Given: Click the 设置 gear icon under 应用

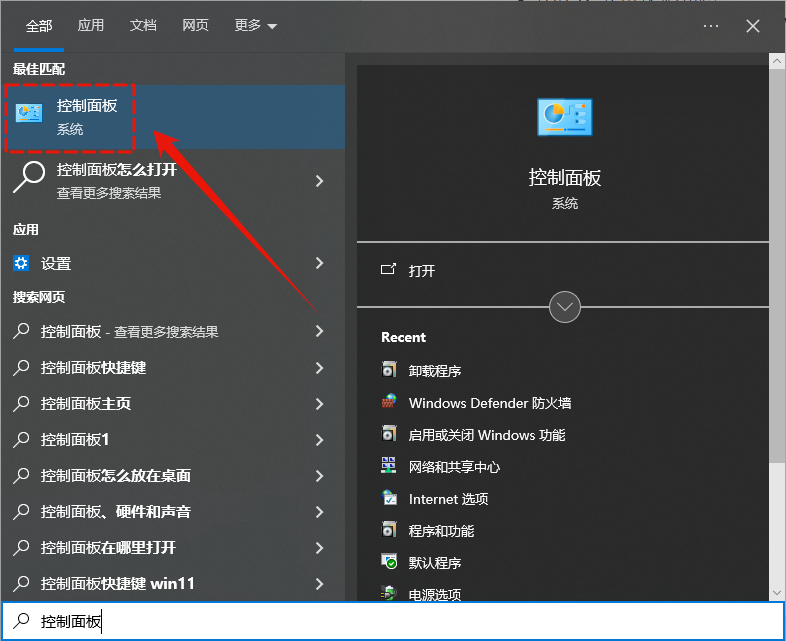Looking at the screenshot, I should 22,264.
